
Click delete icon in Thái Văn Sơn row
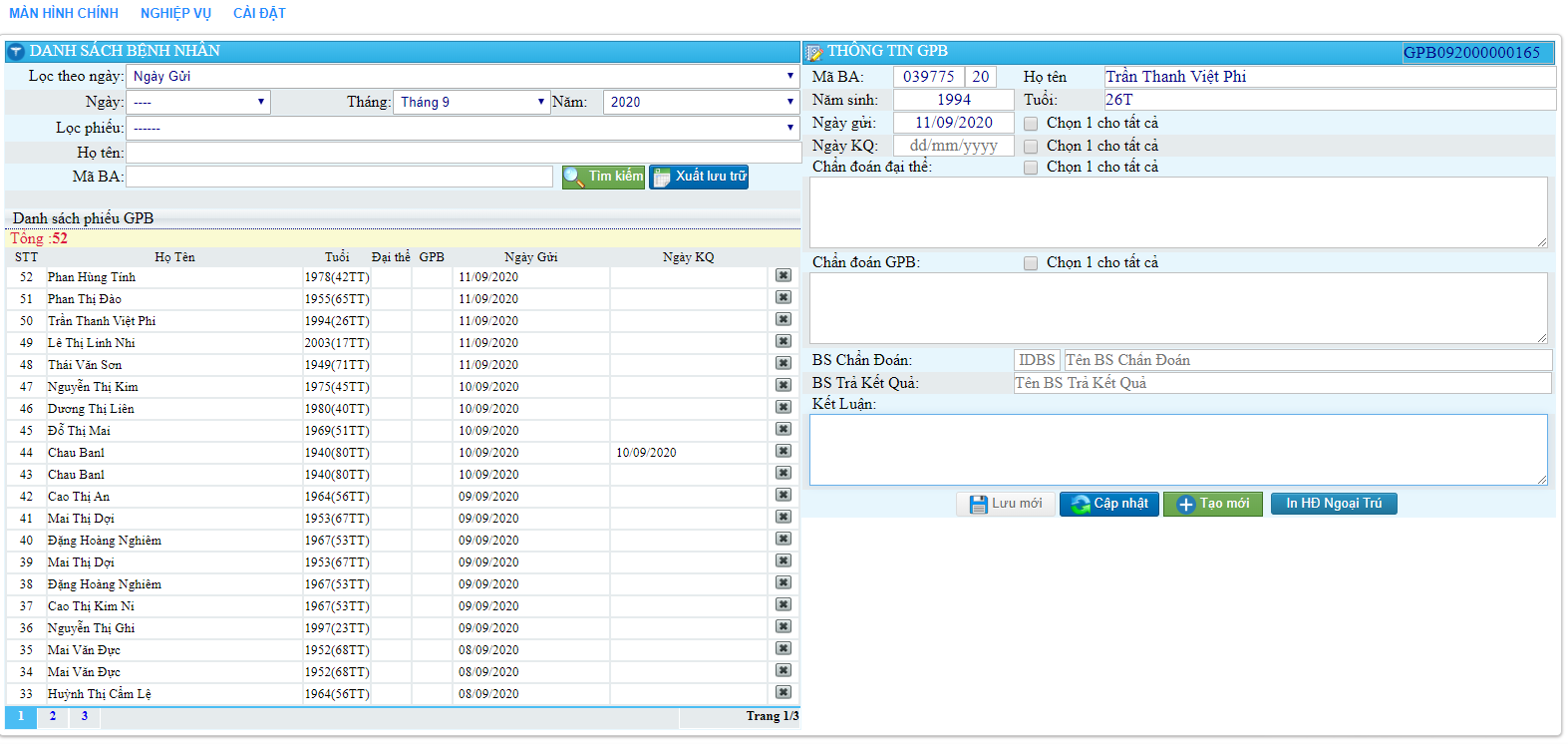pyautogui.click(x=784, y=364)
